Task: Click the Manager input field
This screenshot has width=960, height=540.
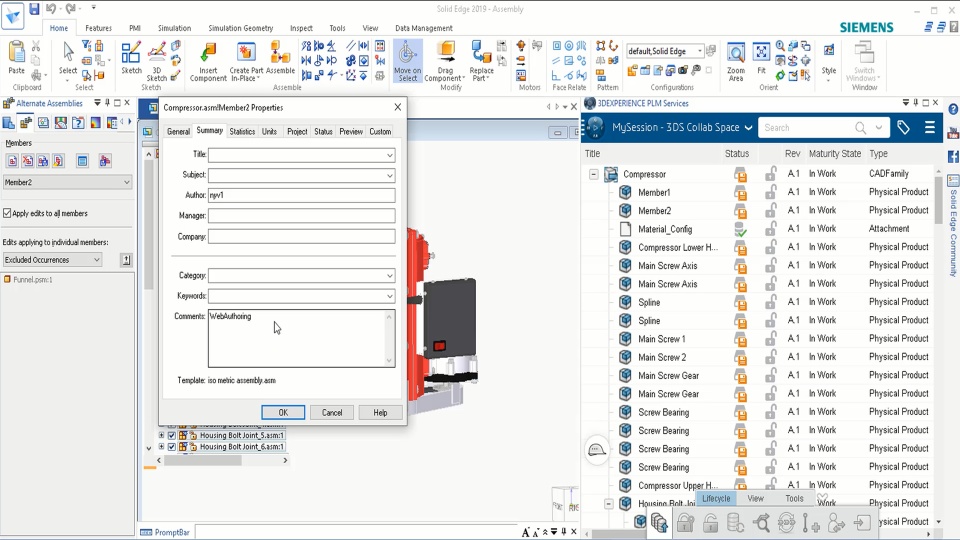Action: click(301, 216)
